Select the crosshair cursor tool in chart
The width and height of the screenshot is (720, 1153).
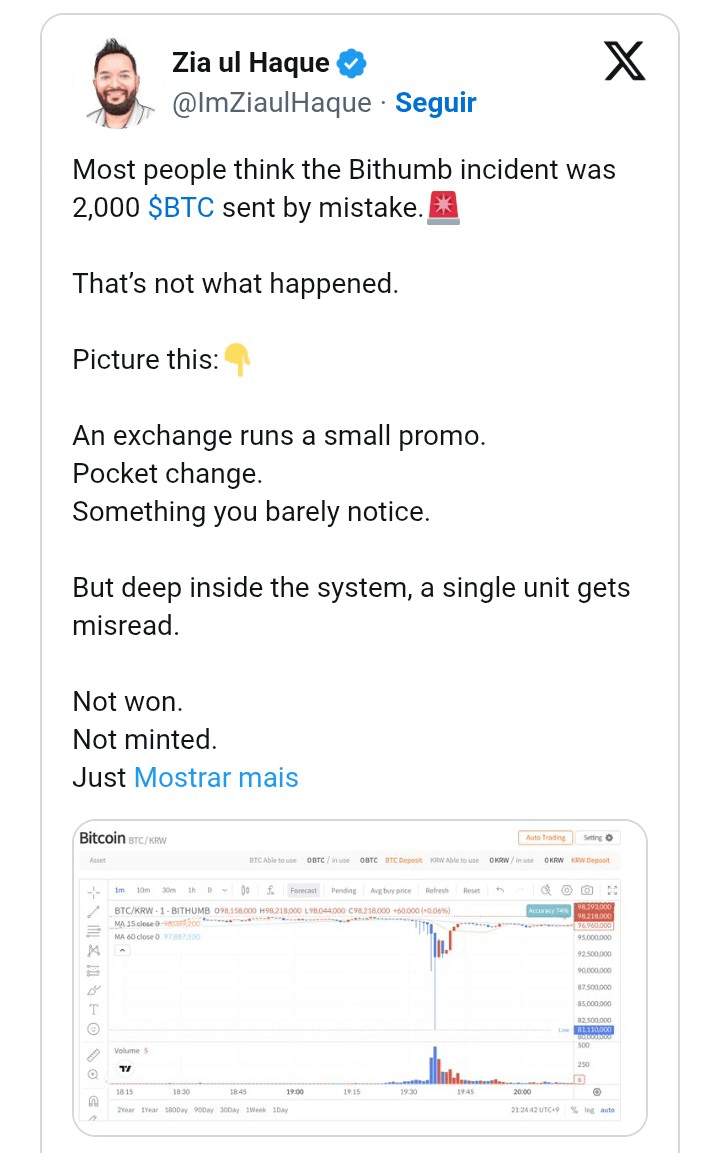[x=94, y=890]
